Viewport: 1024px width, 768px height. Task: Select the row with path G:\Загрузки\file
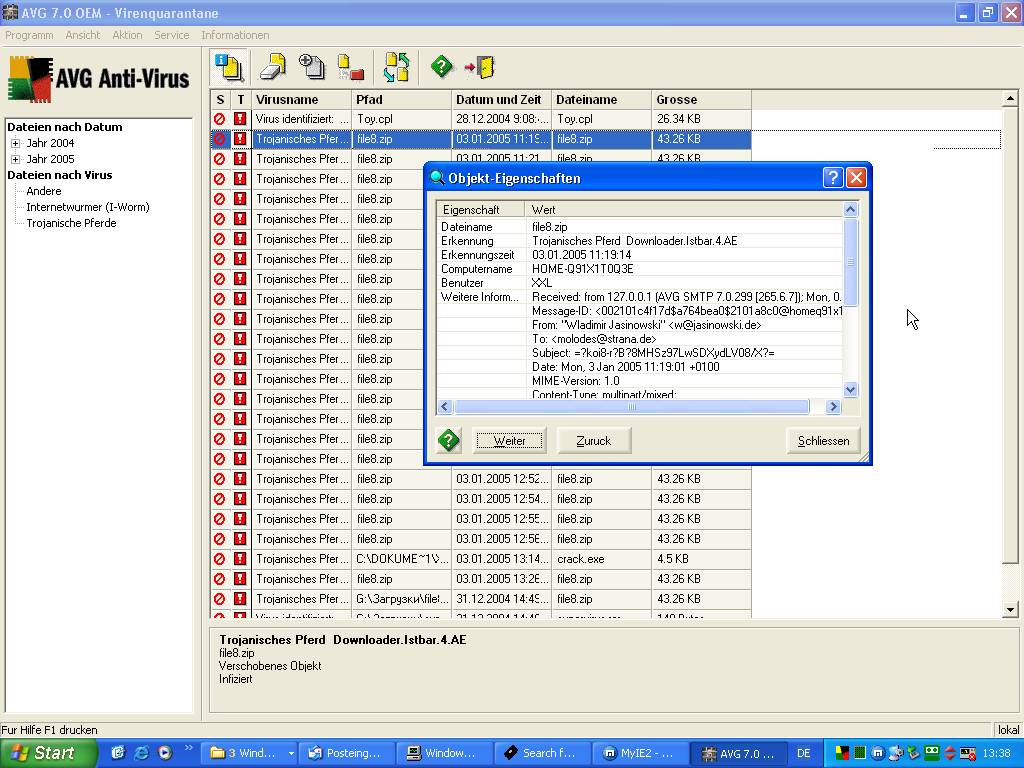481,599
